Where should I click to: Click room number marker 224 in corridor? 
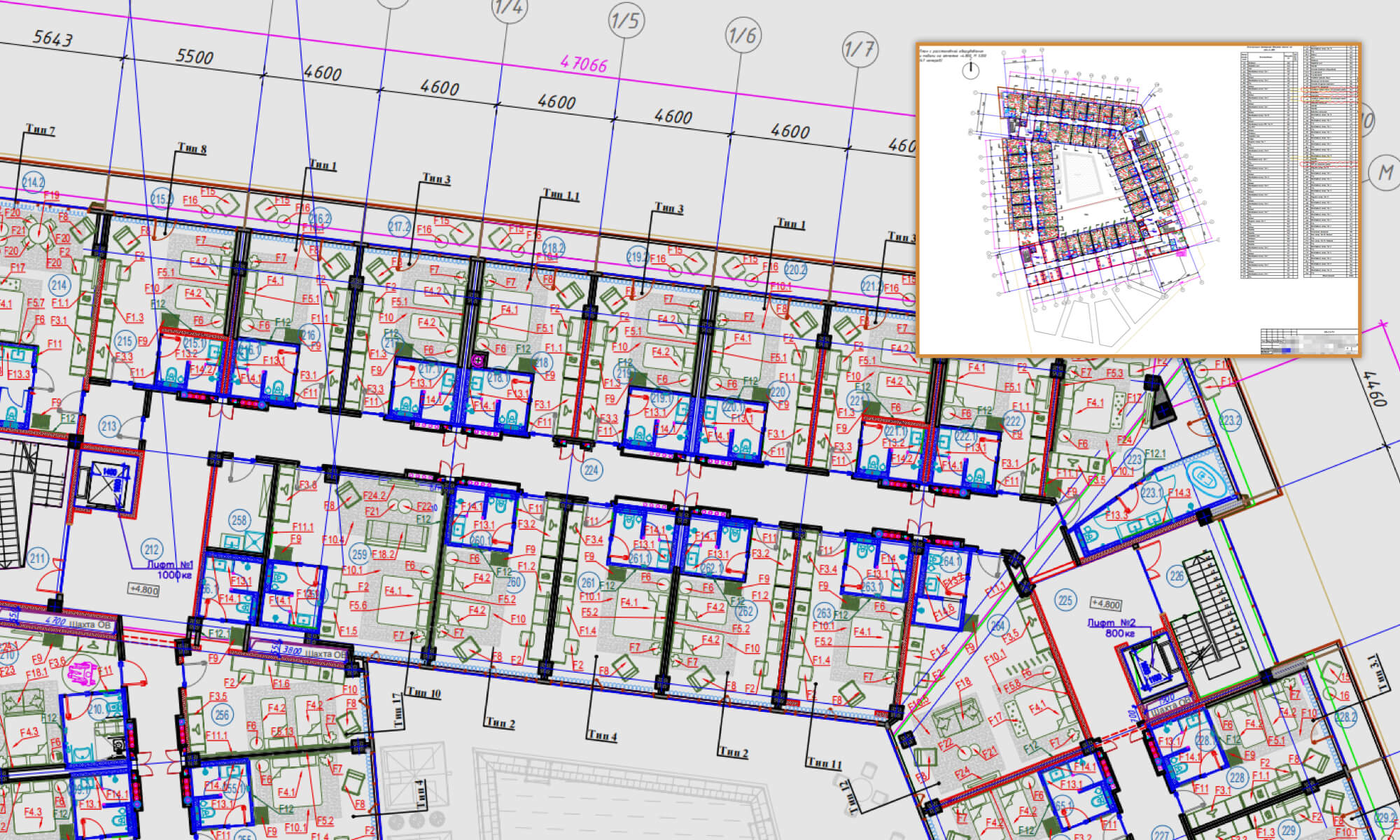591,470
